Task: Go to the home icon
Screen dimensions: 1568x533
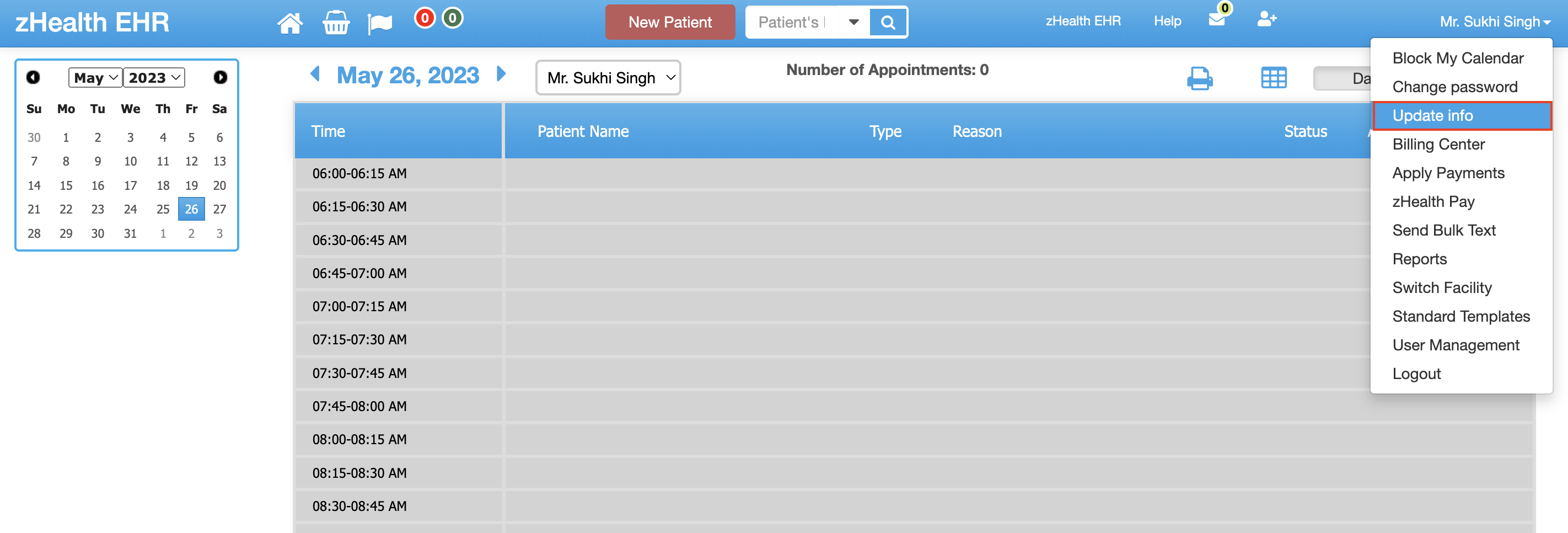Action: pos(290,23)
